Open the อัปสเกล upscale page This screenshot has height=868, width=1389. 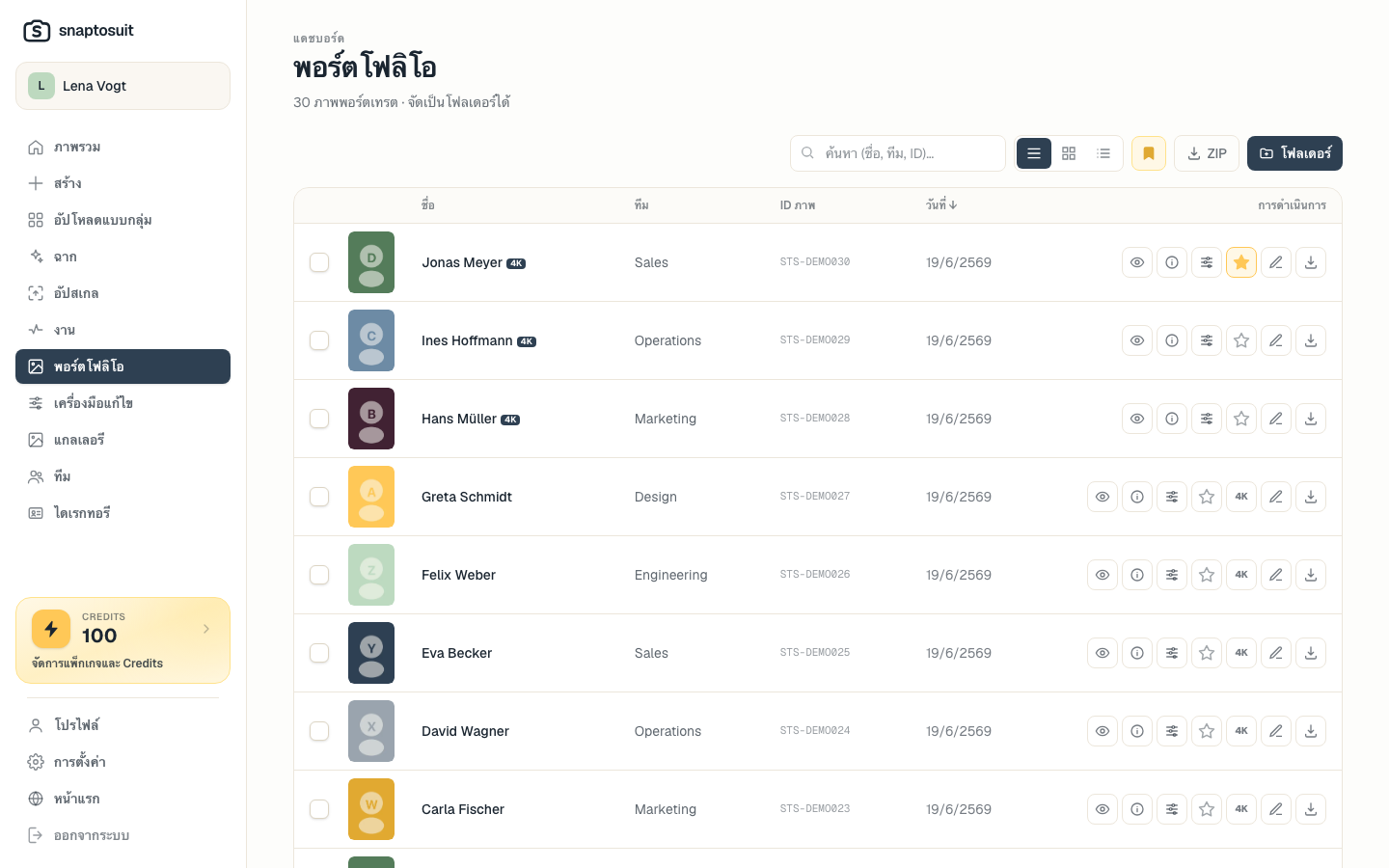[123, 293]
